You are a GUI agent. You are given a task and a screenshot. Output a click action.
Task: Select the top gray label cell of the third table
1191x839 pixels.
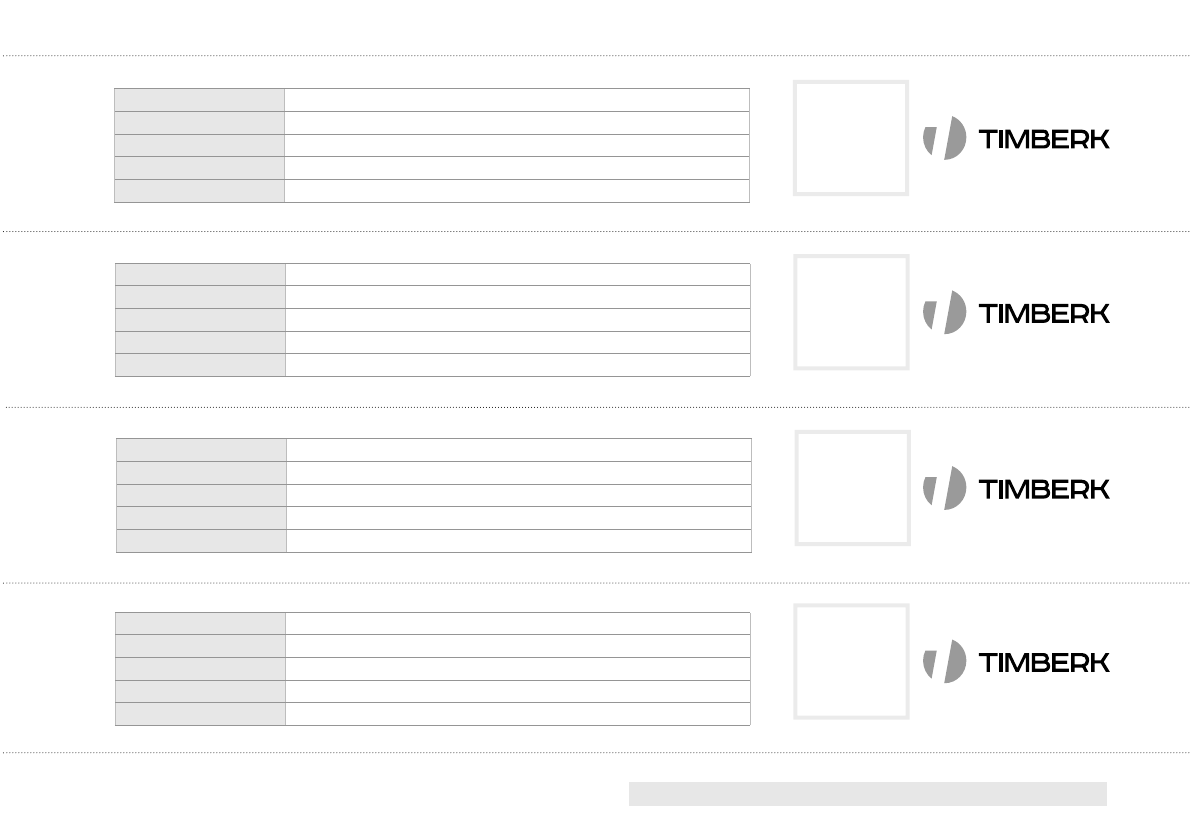[x=201, y=449]
